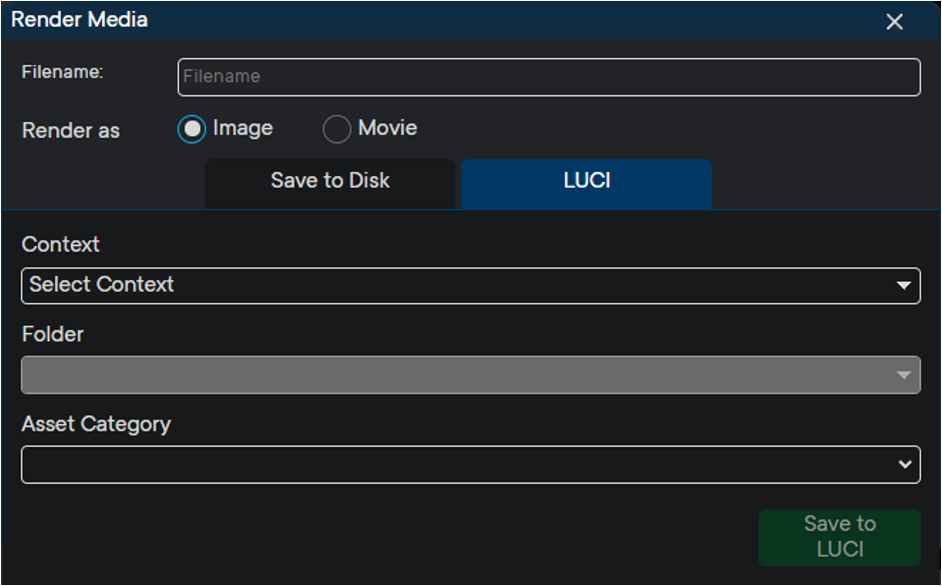The width and height of the screenshot is (942, 586).
Task: Click the Folder dropdown arrow icon
Action: (x=903, y=376)
